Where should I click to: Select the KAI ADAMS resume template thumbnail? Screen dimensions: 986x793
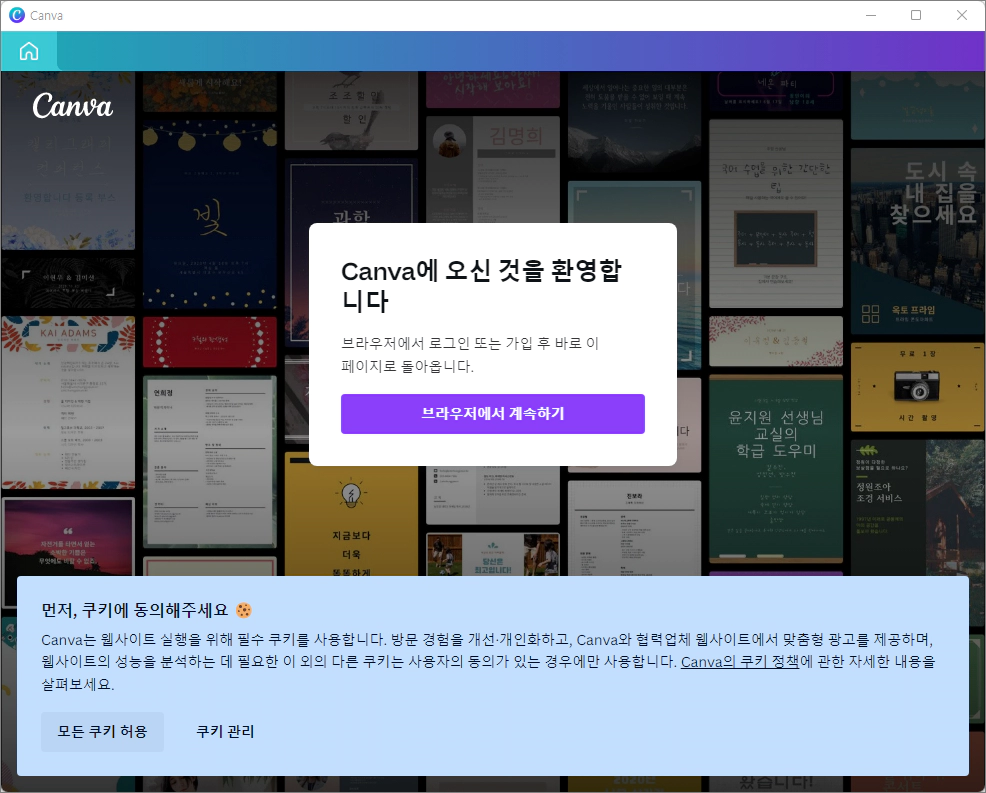click(69, 402)
